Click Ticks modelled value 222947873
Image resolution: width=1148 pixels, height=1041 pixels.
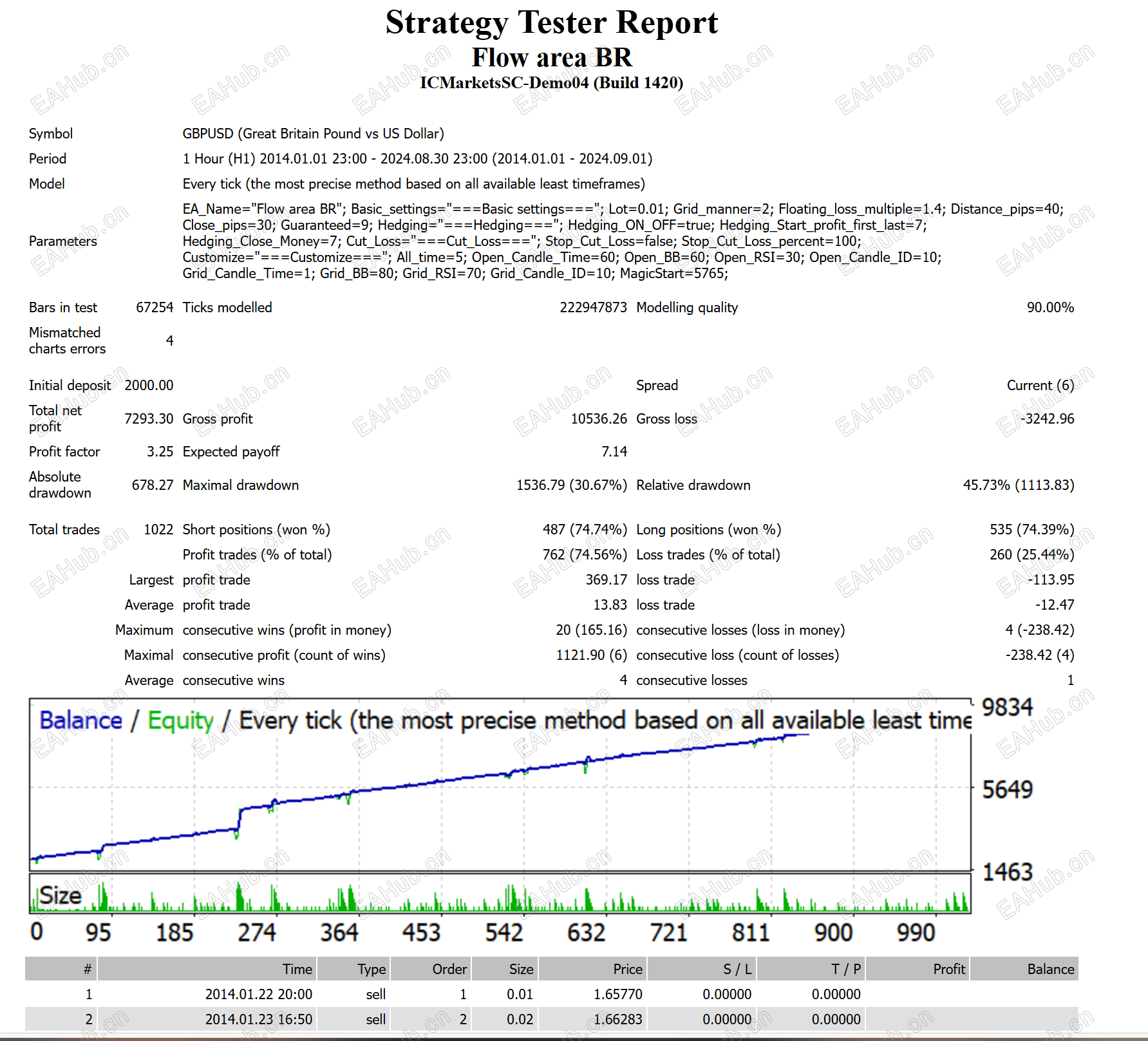(593, 307)
